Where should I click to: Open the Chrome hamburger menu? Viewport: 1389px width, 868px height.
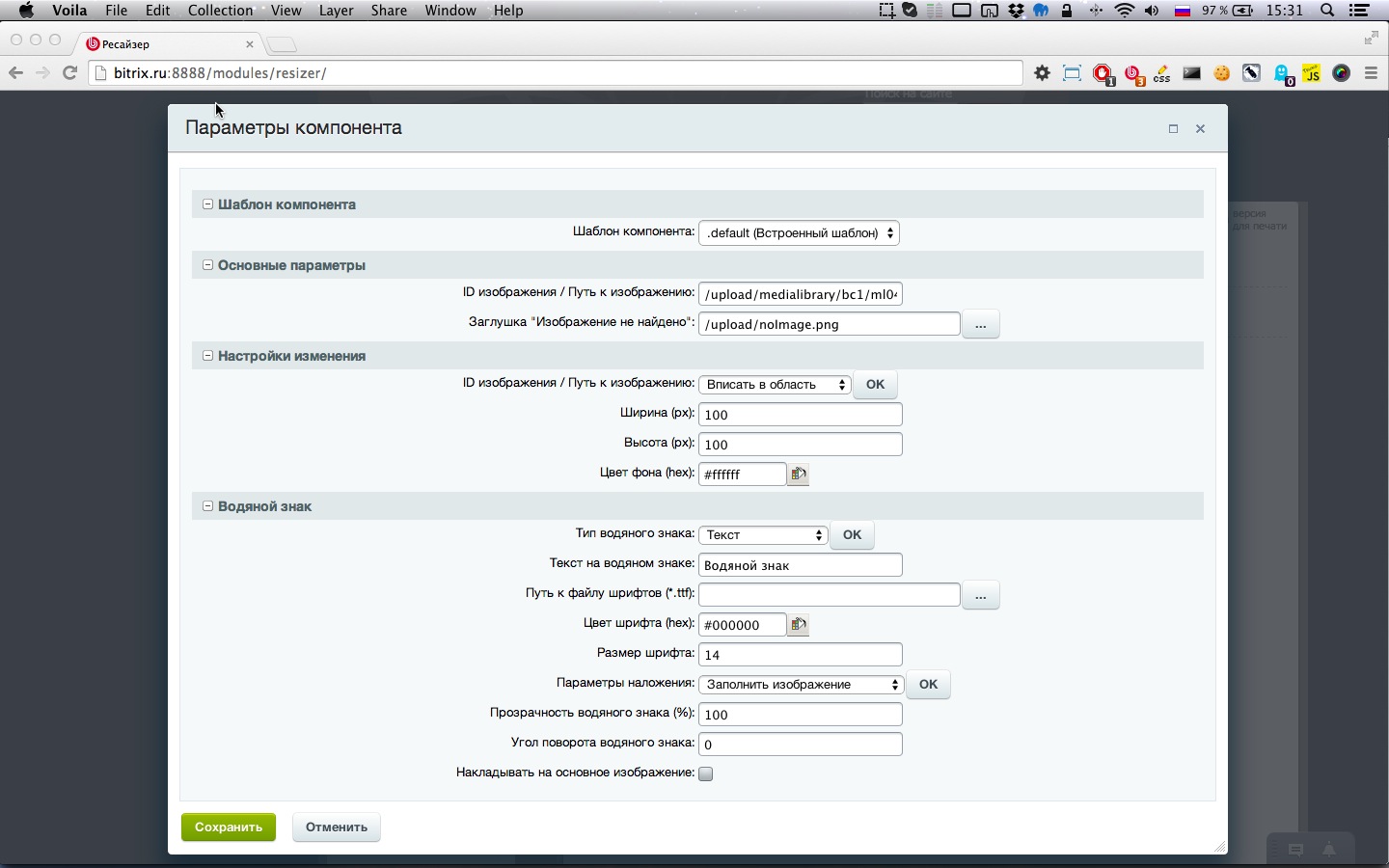[1372, 73]
